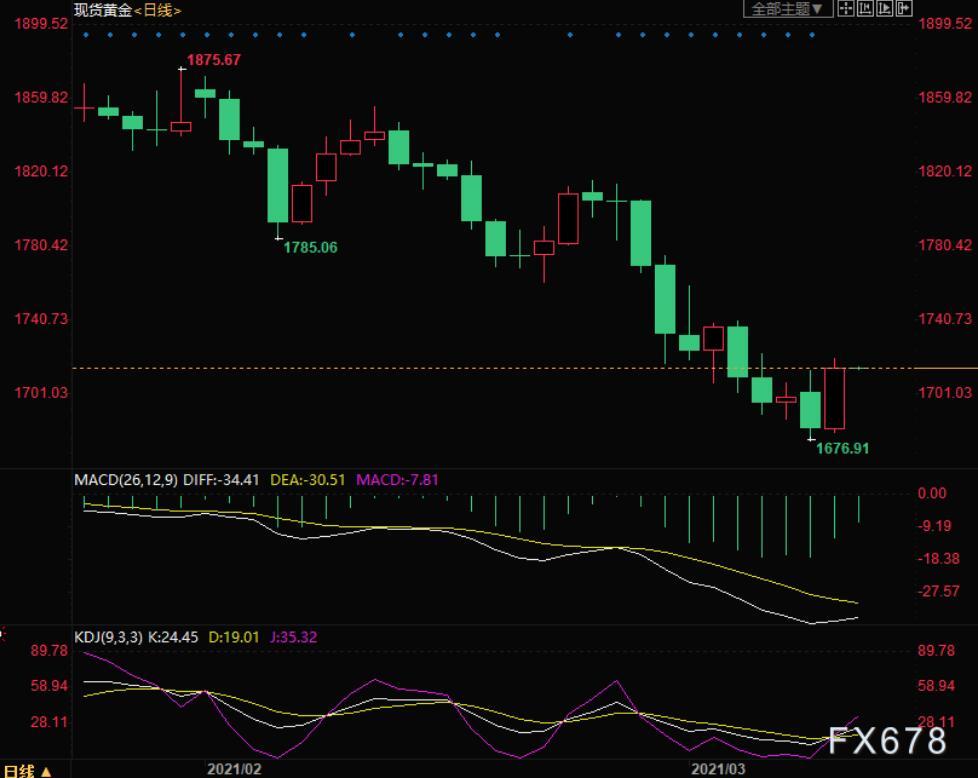Click the interval measurement icon in top toolbar
Screen dimensions: 978x778
[x=864, y=9]
